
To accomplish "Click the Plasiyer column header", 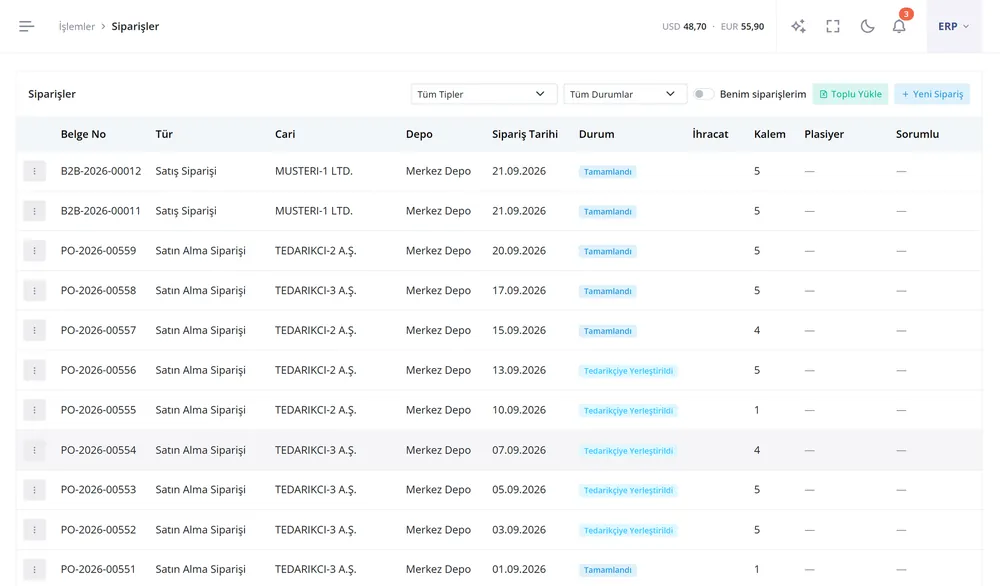I will 824,134.
